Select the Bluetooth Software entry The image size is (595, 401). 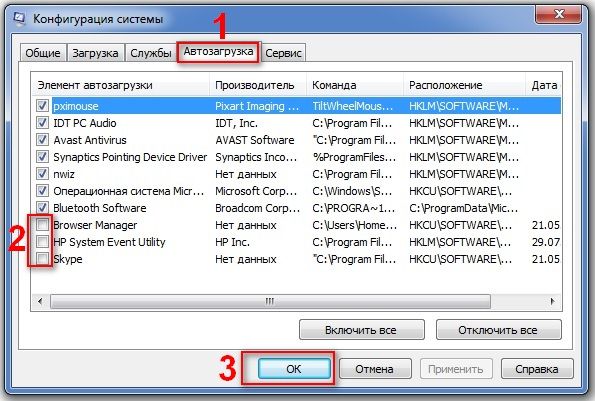pos(100,208)
